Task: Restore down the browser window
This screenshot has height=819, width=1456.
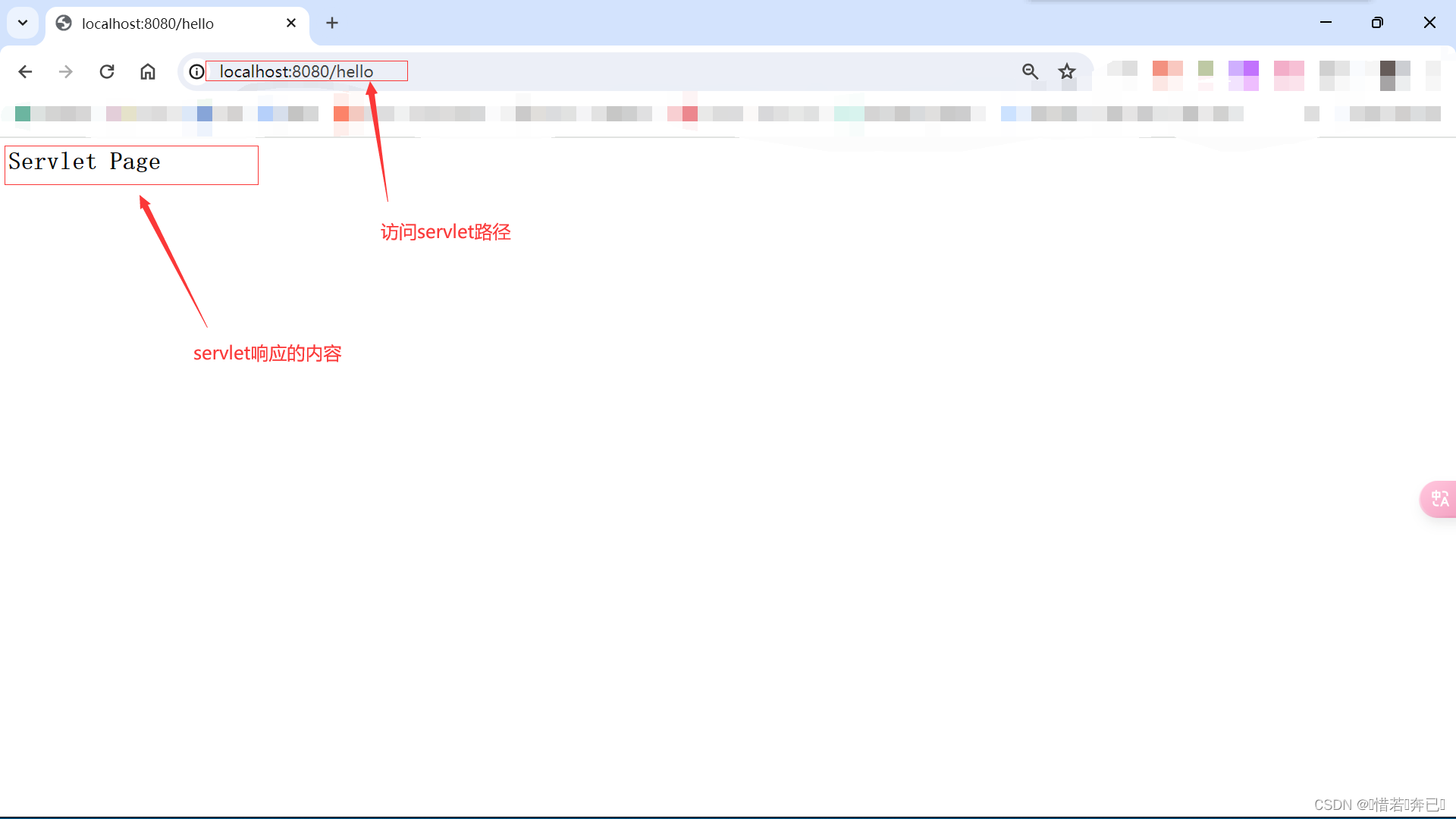Action: (x=1377, y=23)
